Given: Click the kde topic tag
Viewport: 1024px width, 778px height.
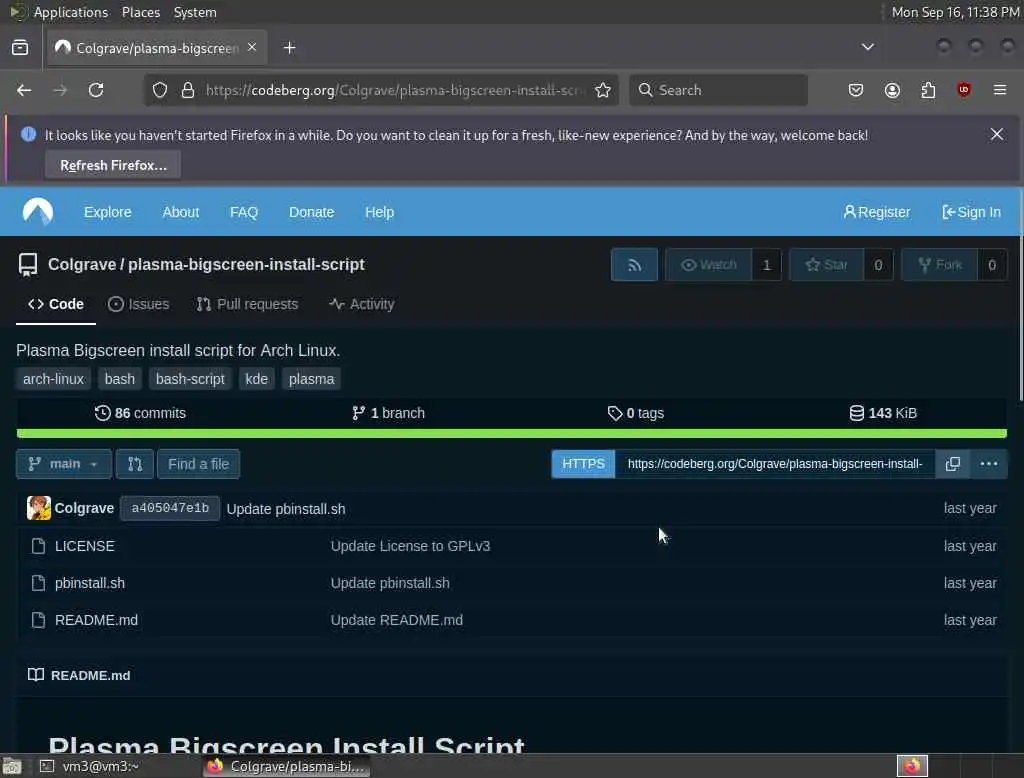Looking at the screenshot, I should pos(257,379).
